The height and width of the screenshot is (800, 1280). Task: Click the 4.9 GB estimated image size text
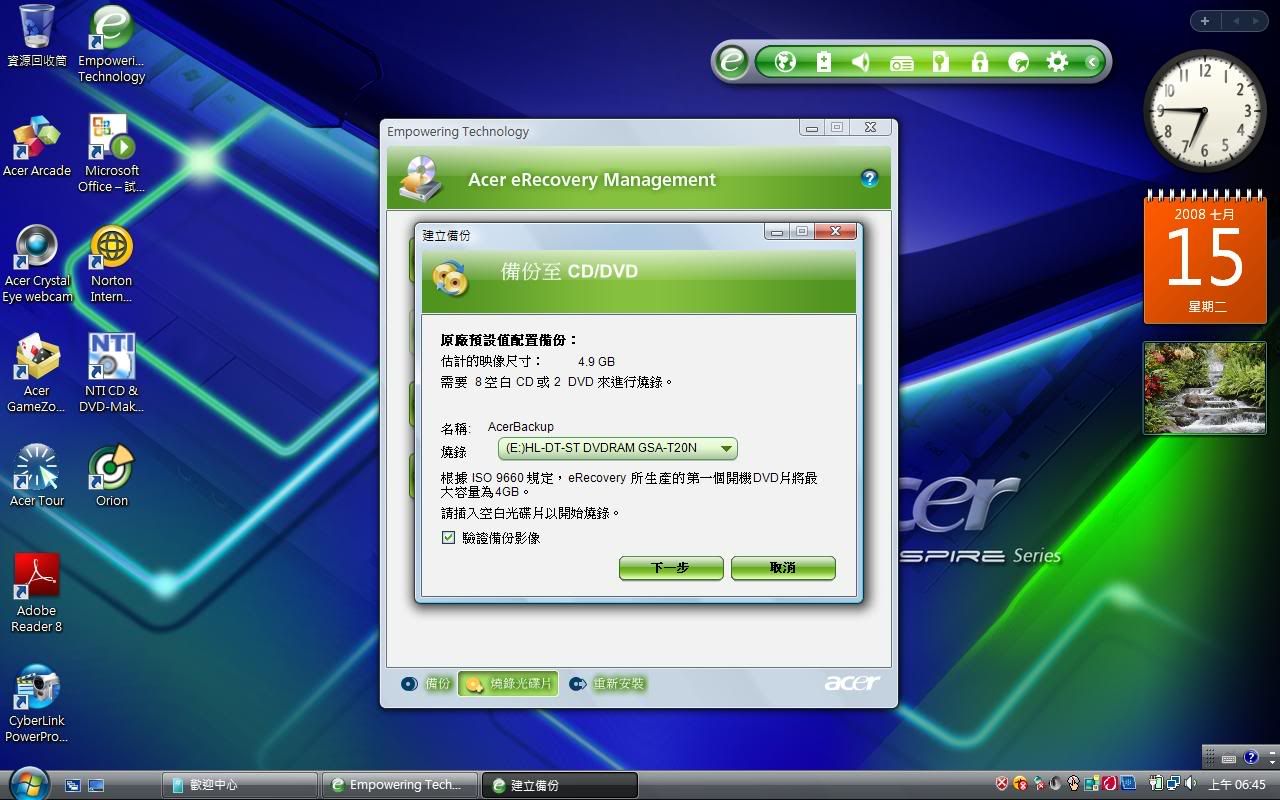[596, 361]
